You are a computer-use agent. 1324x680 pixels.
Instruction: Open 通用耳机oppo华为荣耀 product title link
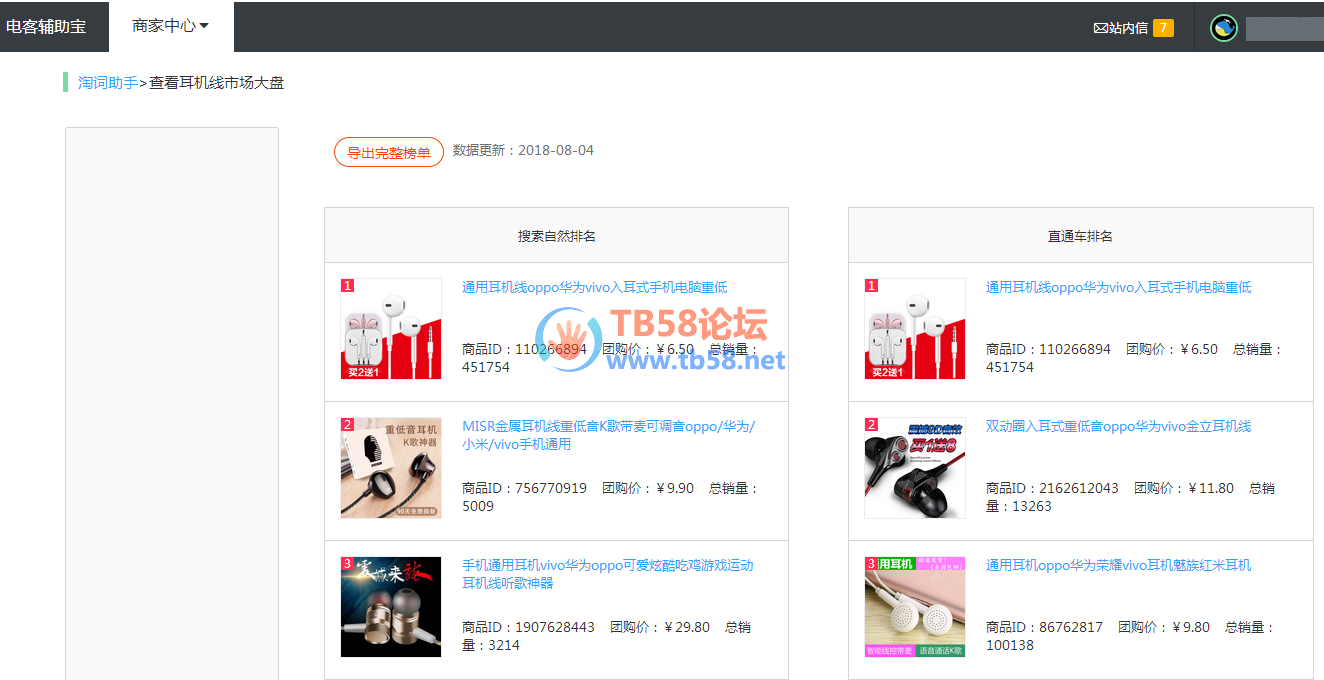pos(1118,565)
